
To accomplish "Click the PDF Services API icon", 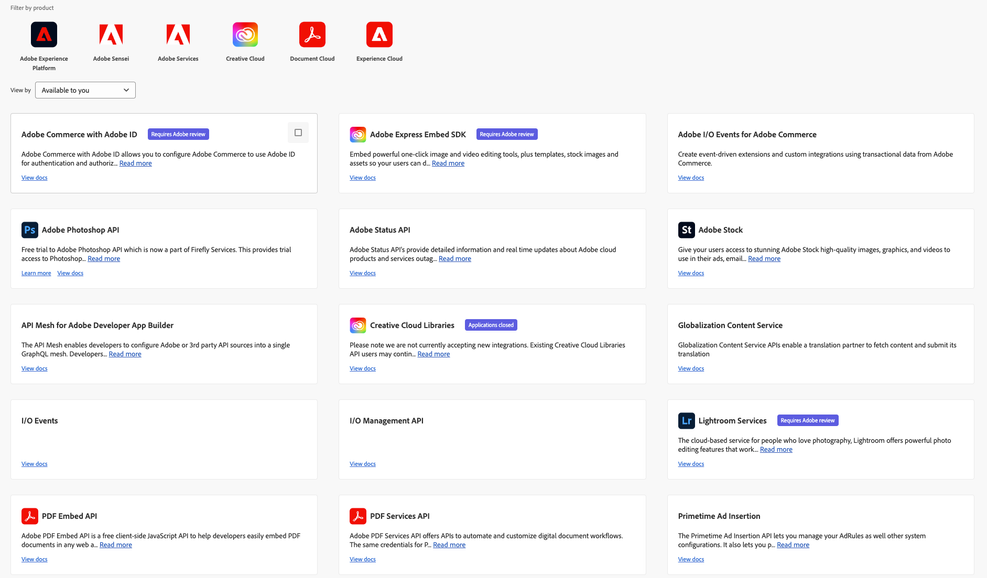I will tap(358, 516).
